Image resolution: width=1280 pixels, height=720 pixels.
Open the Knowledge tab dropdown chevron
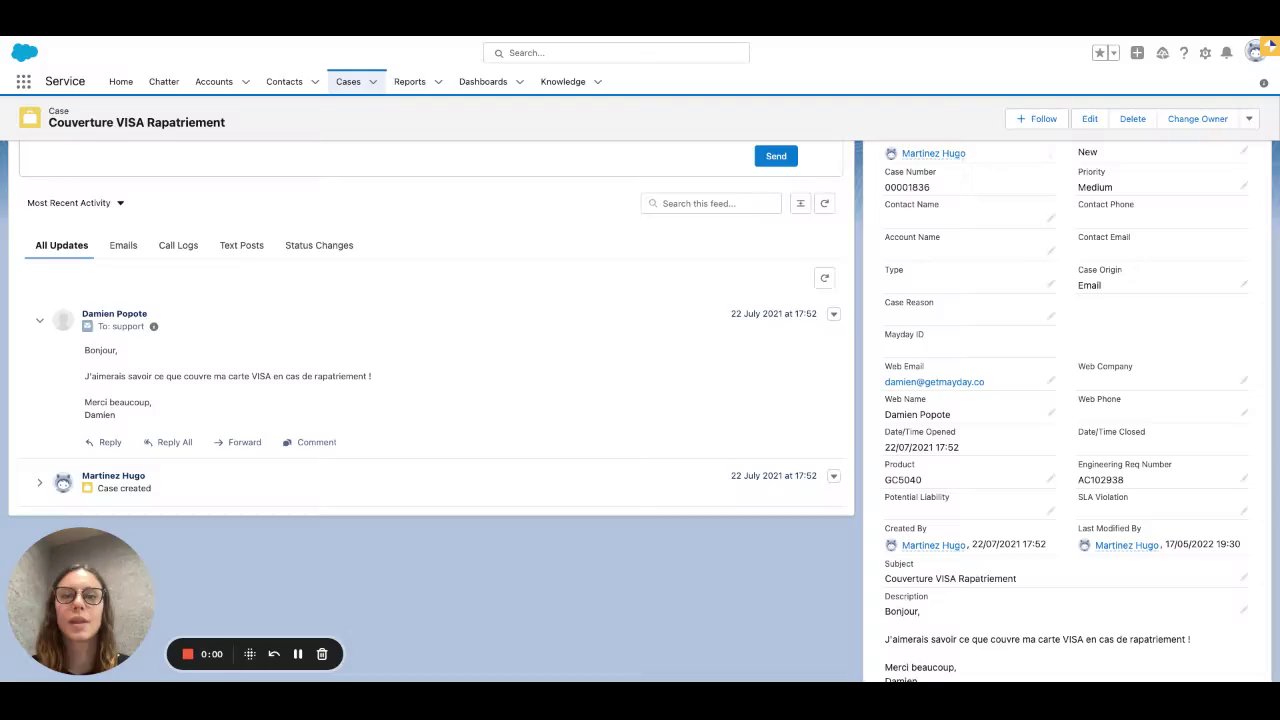[598, 82]
